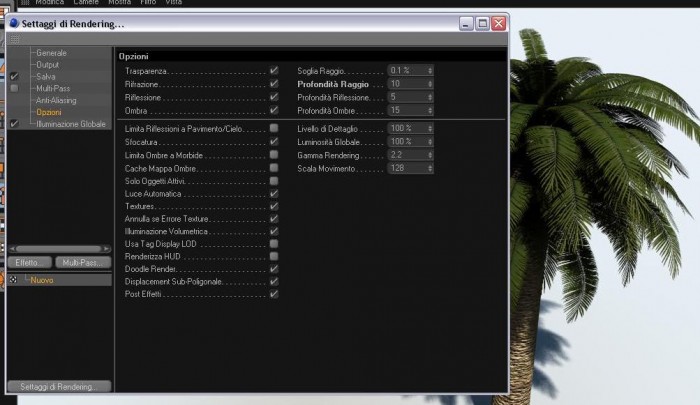The width and height of the screenshot is (700, 405).
Task: Adjust Profondità Ombre stepper arrows
Action: (x=430, y=110)
